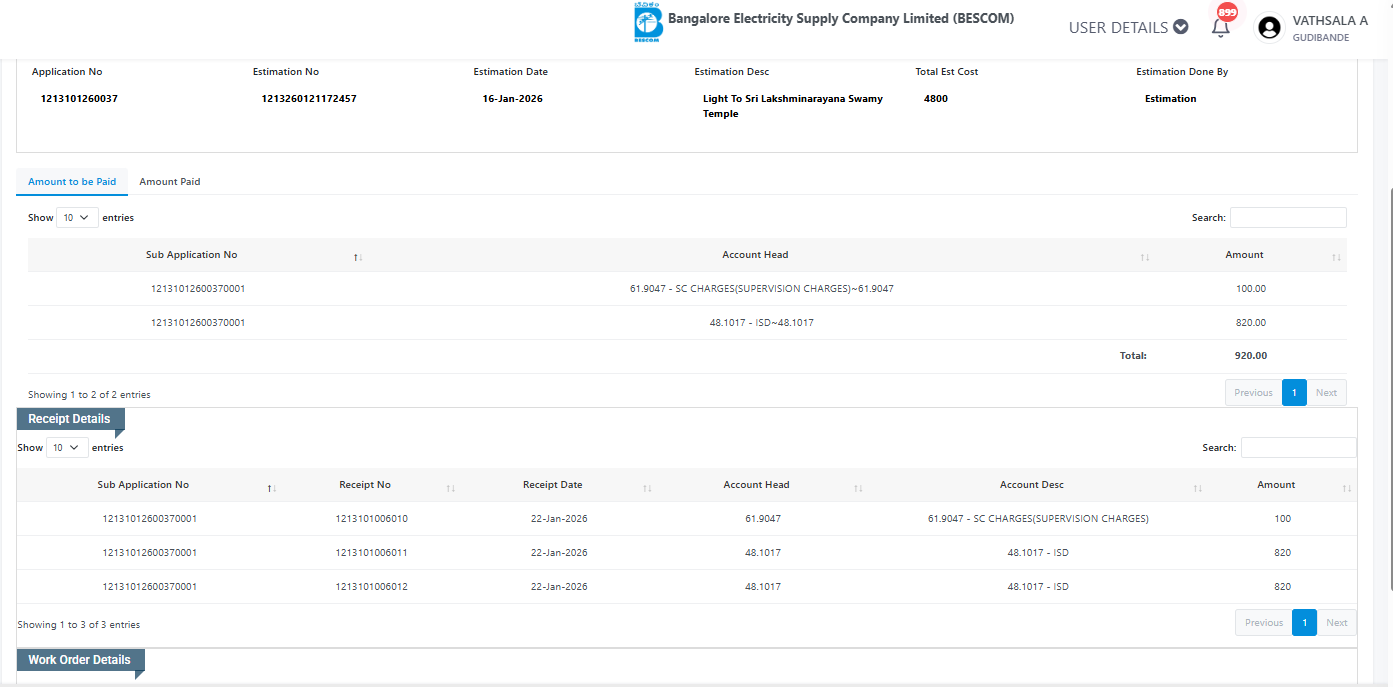Click page 1 button in Receipt Details

[1304, 623]
